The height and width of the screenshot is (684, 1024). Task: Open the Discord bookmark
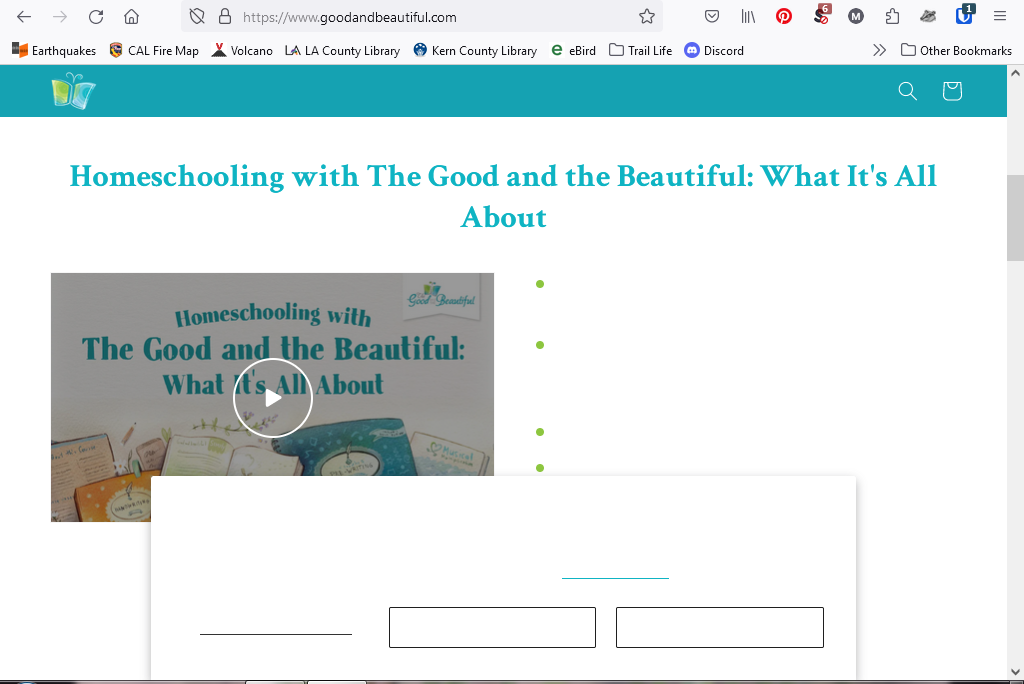(x=714, y=50)
